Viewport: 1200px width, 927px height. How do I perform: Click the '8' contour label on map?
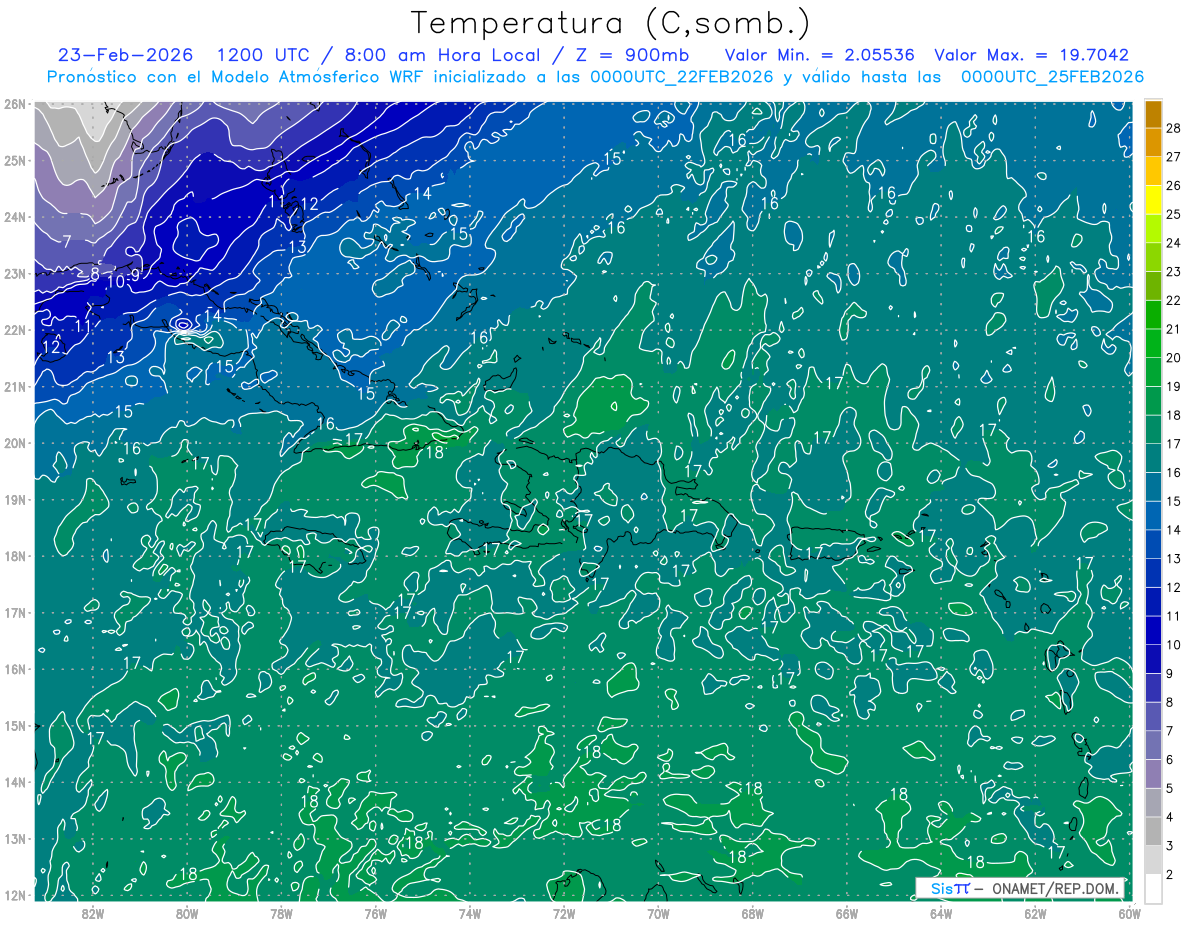[x=95, y=273]
